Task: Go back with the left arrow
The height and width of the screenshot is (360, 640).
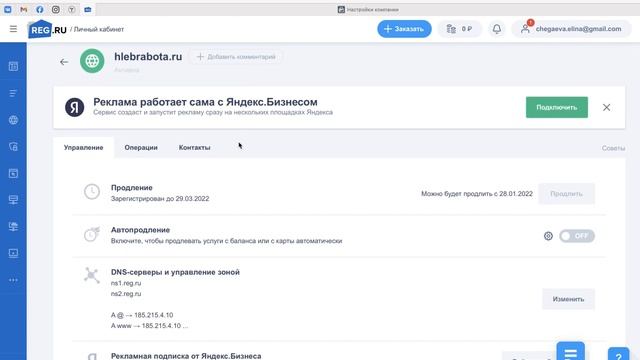Action: pyautogui.click(x=64, y=62)
